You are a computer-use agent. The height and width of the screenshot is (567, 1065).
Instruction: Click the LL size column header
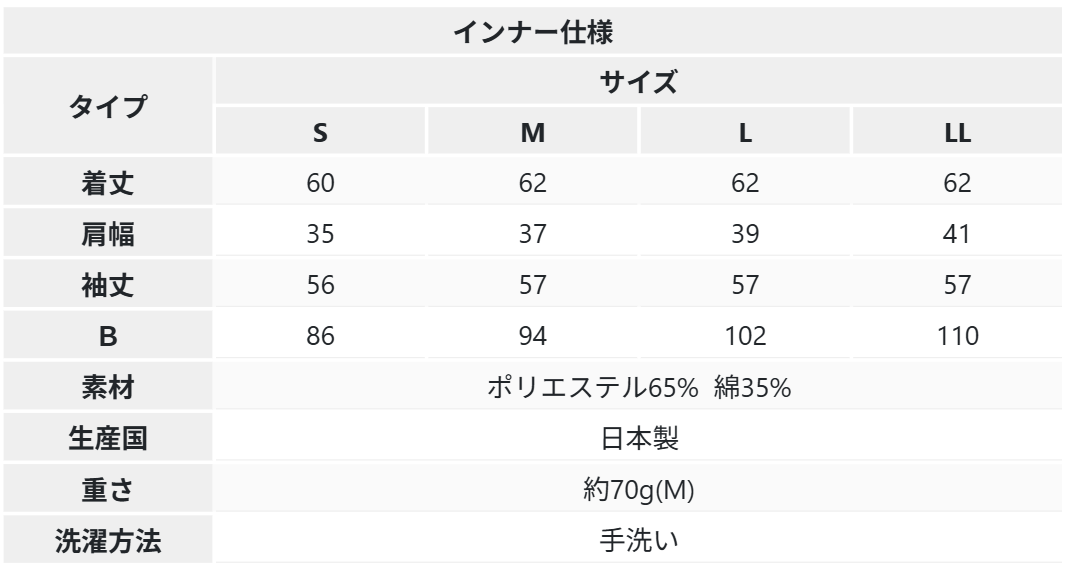[x=957, y=133]
